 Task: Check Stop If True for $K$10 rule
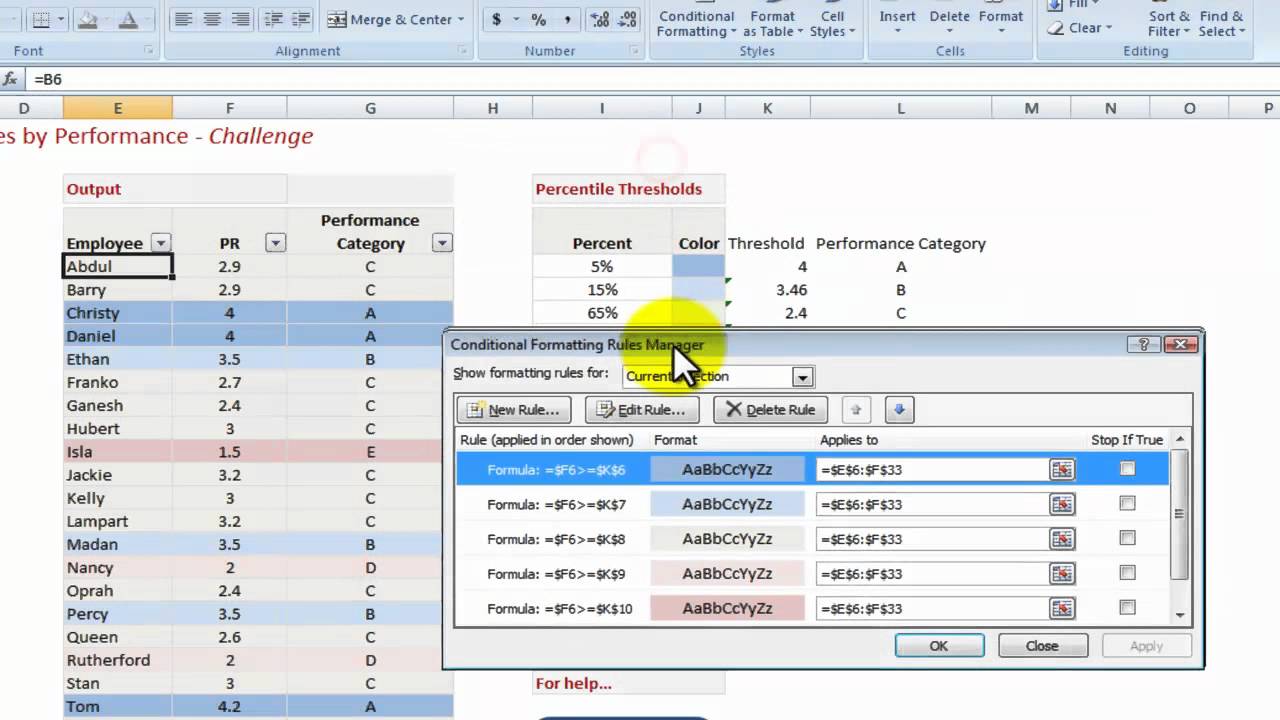tap(1128, 607)
